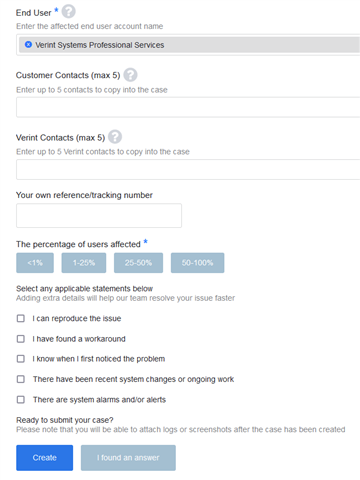Open help icon next to Verint Contacts
Viewport: 360px width, 480px height.
point(115,137)
